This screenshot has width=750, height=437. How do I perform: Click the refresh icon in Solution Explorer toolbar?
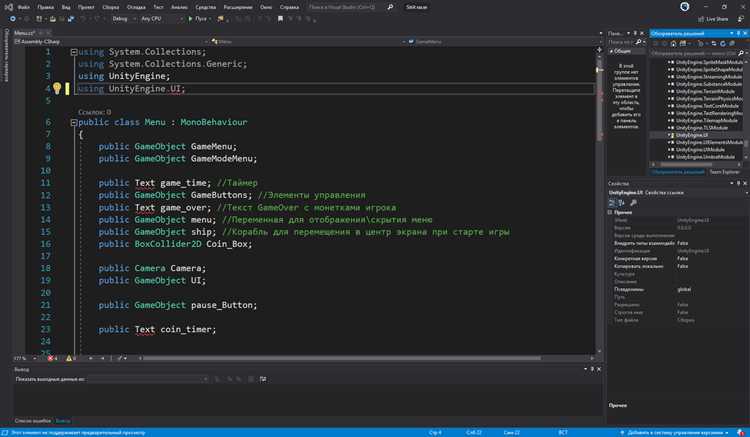click(723, 44)
